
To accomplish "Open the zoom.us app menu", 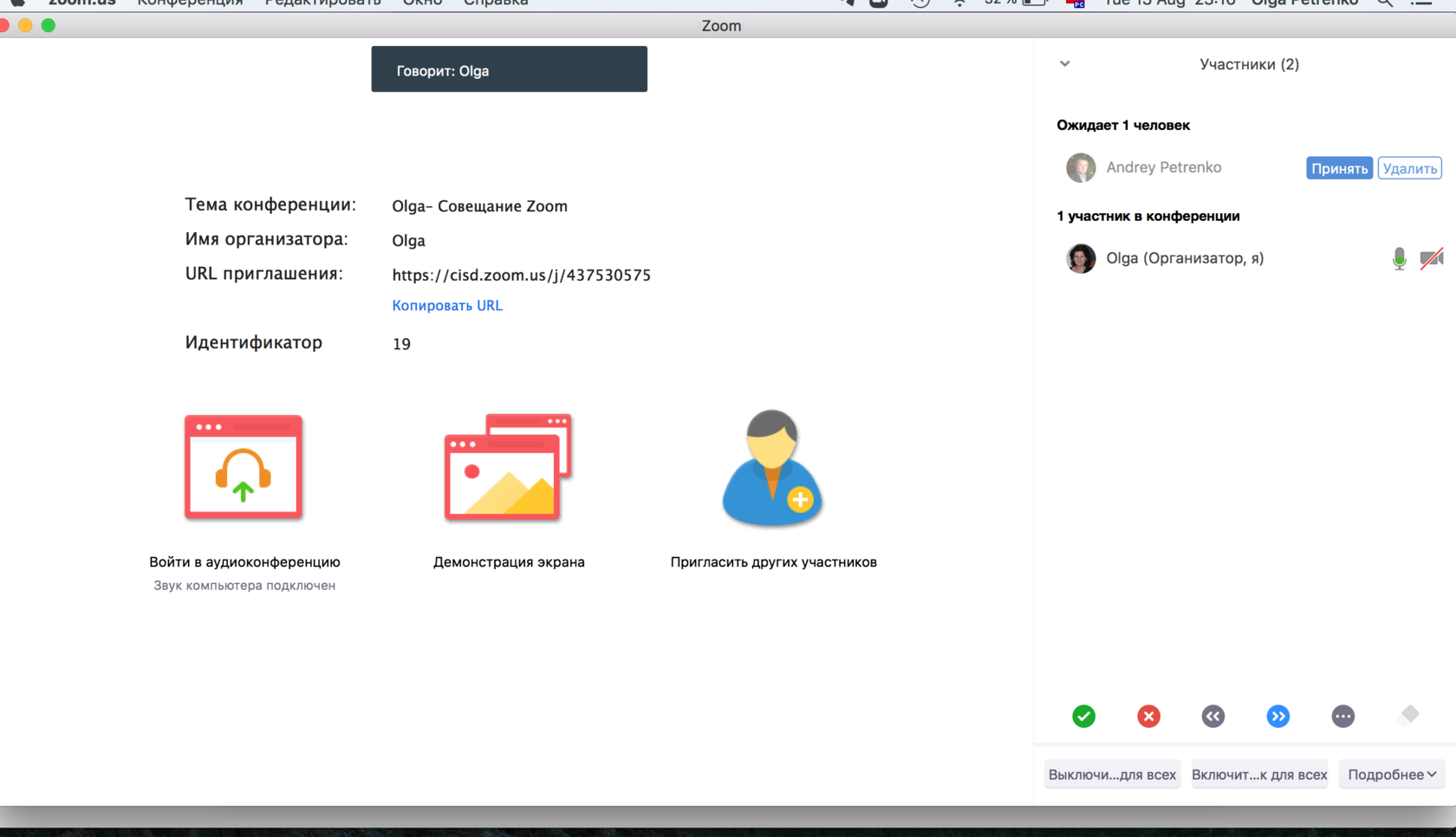I will pyautogui.click(x=82, y=3).
